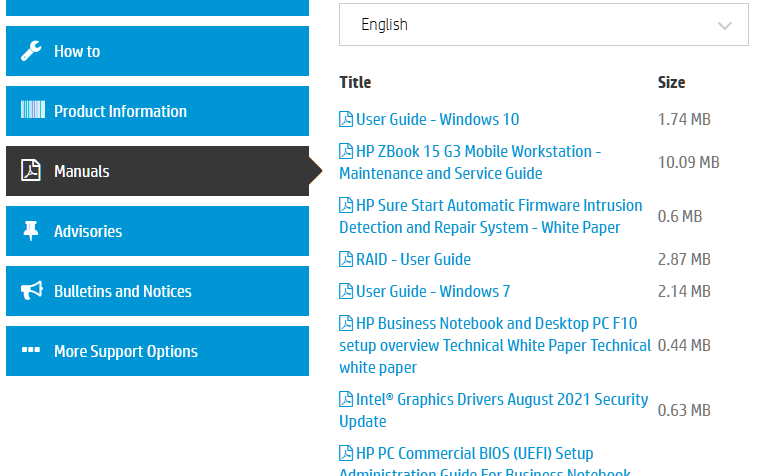Click the 0.44 MB size value
Image resolution: width=779 pixels, height=476 pixels.
[x=684, y=345]
